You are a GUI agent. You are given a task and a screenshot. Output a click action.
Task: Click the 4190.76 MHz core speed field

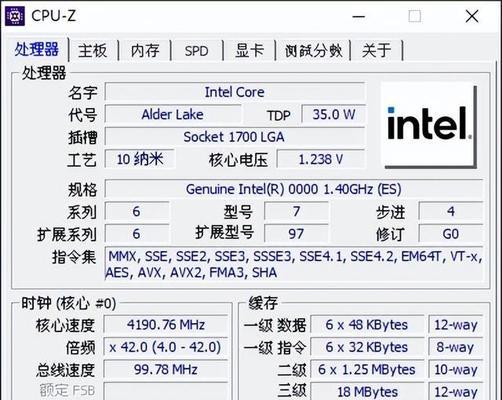tap(166, 324)
